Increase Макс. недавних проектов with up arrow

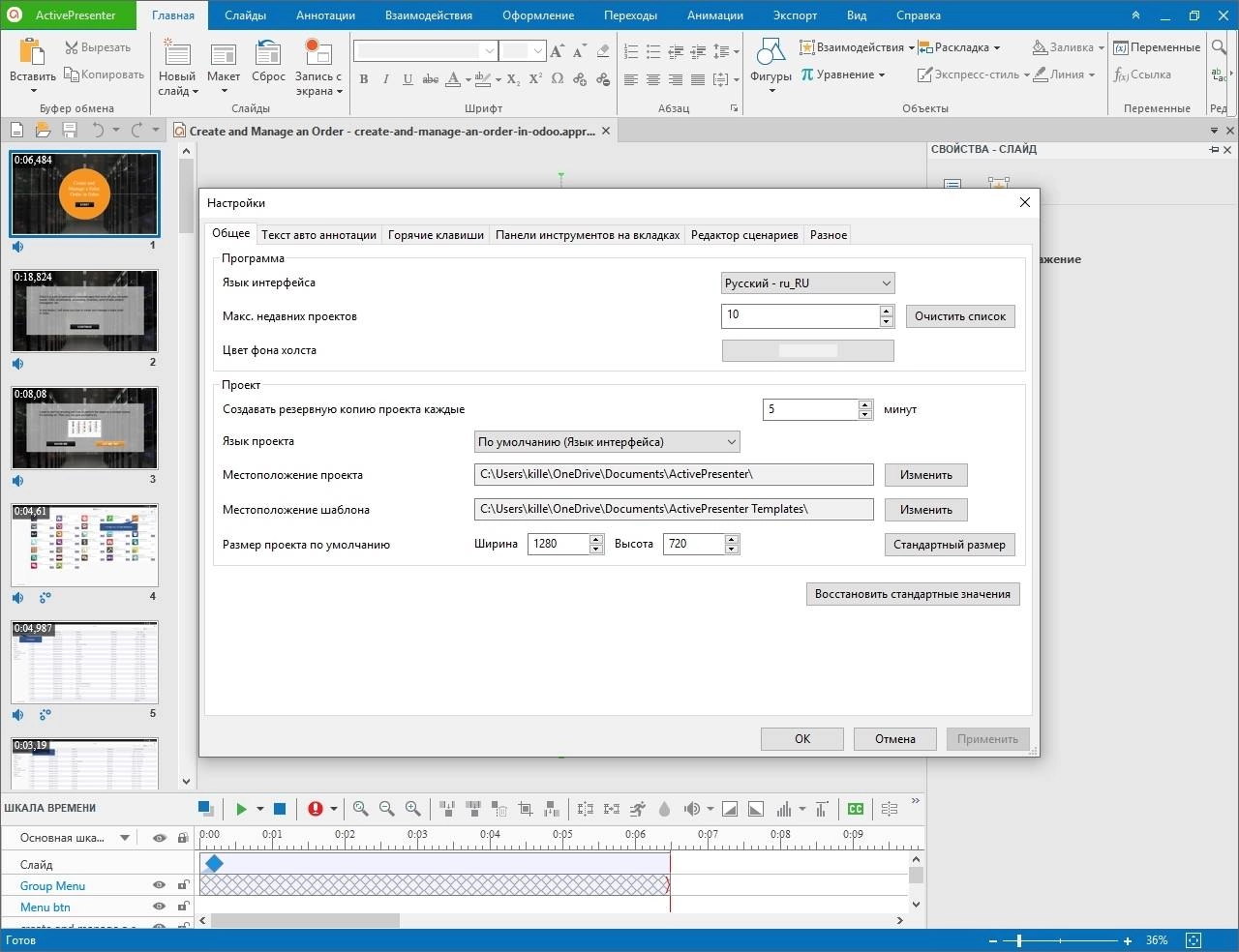coord(887,311)
